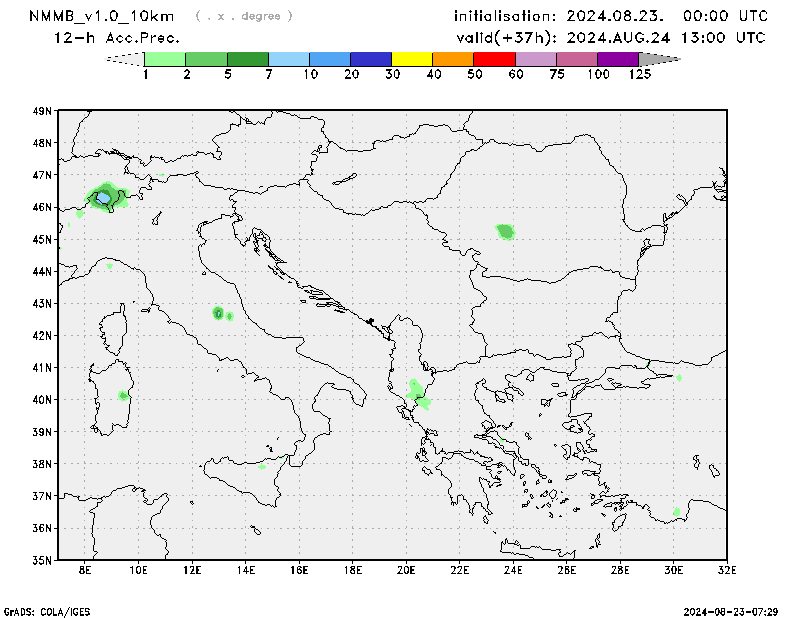Click the 20E longitude axis label
The image size is (800, 618).
(x=406, y=571)
